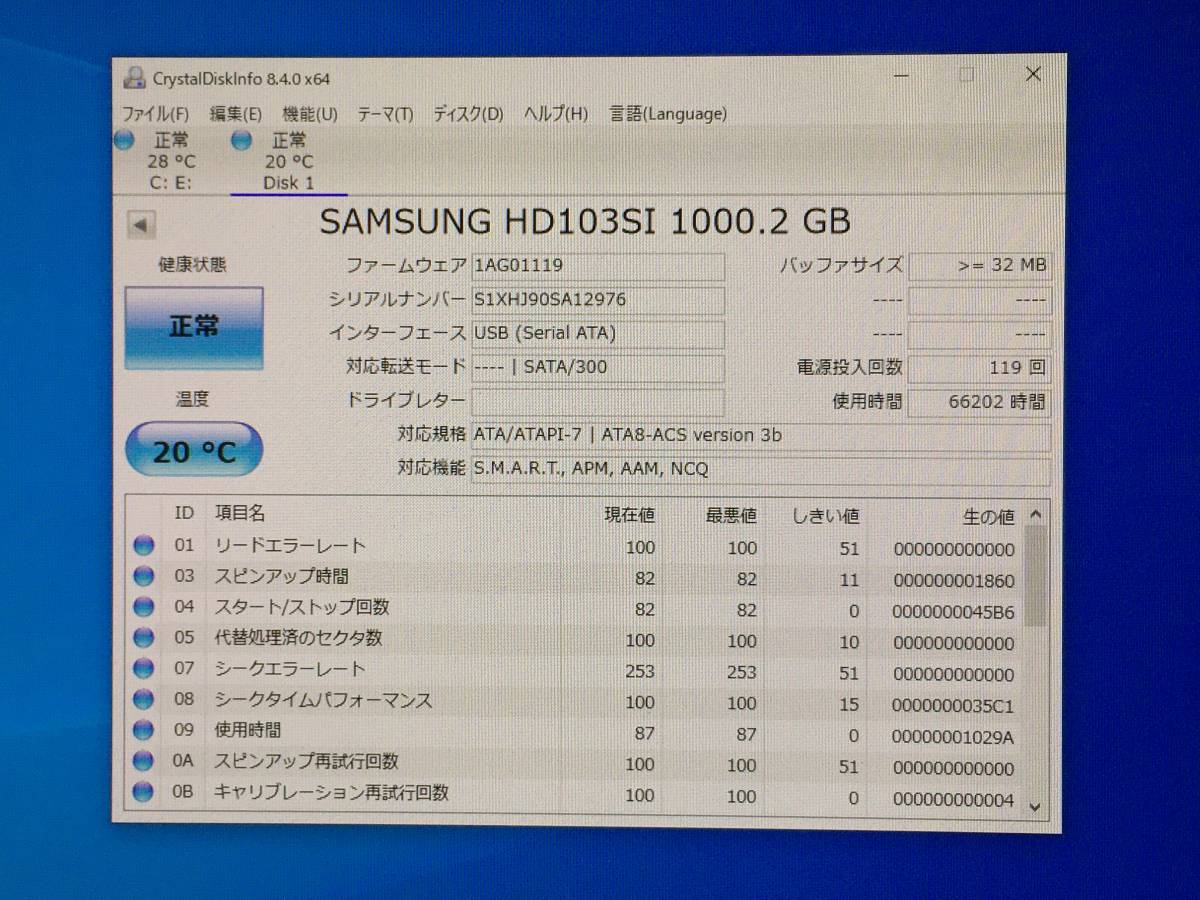Click raw value 00000001029A
The width and height of the screenshot is (1200, 900).
tap(953, 738)
